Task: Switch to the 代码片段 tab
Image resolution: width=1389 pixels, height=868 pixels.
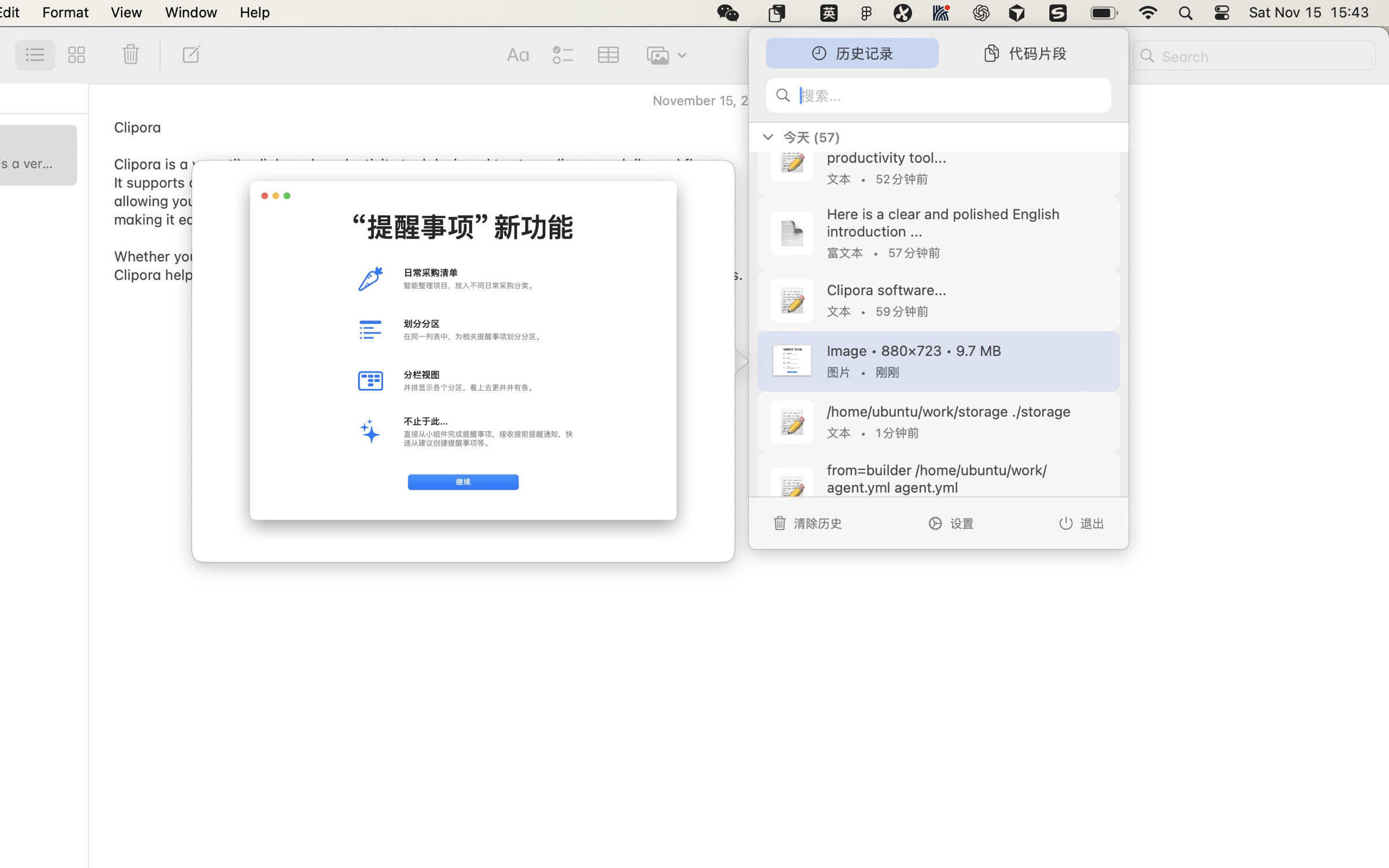Action: 1025,54
